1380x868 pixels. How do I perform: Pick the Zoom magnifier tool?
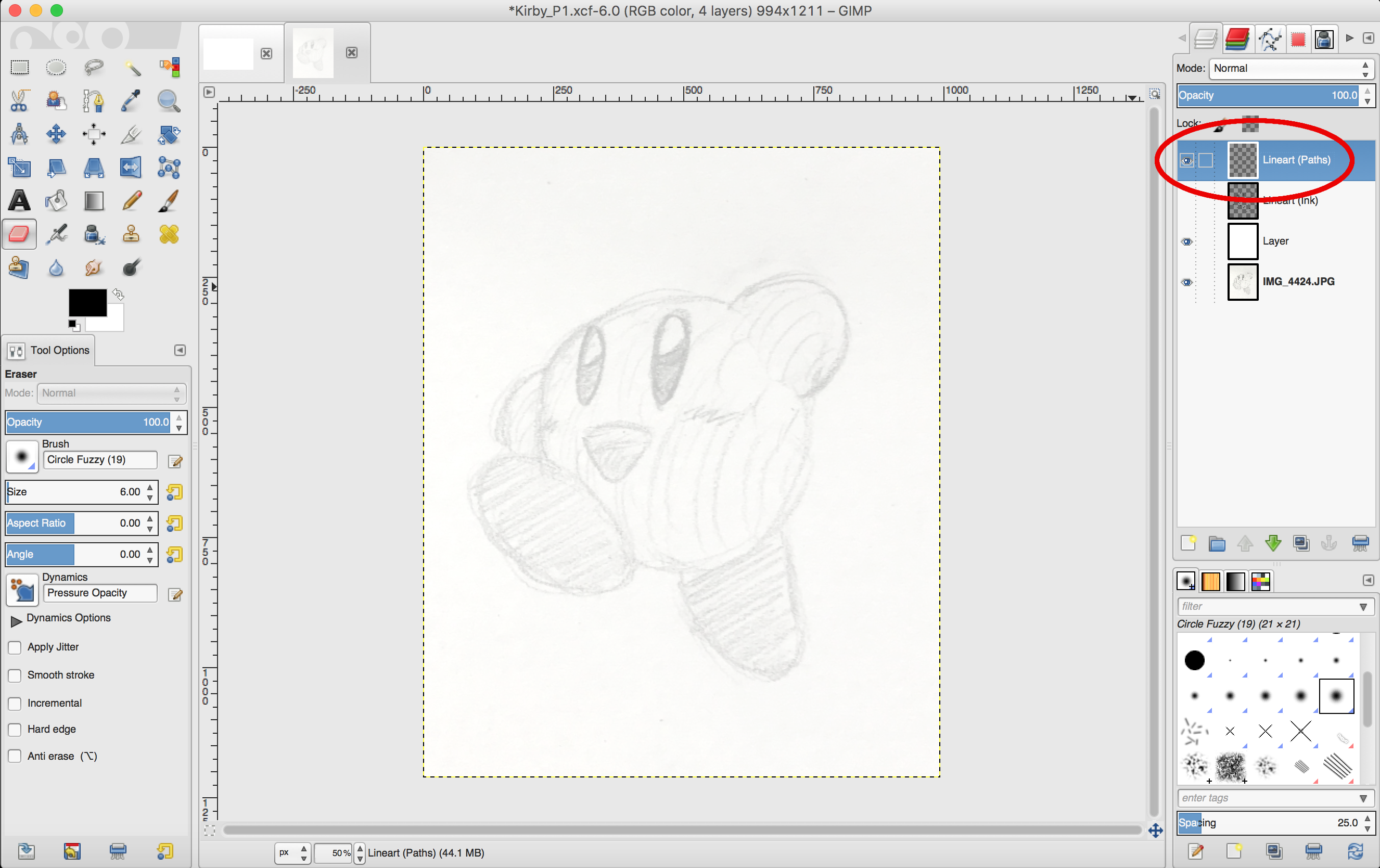coord(169,101)
